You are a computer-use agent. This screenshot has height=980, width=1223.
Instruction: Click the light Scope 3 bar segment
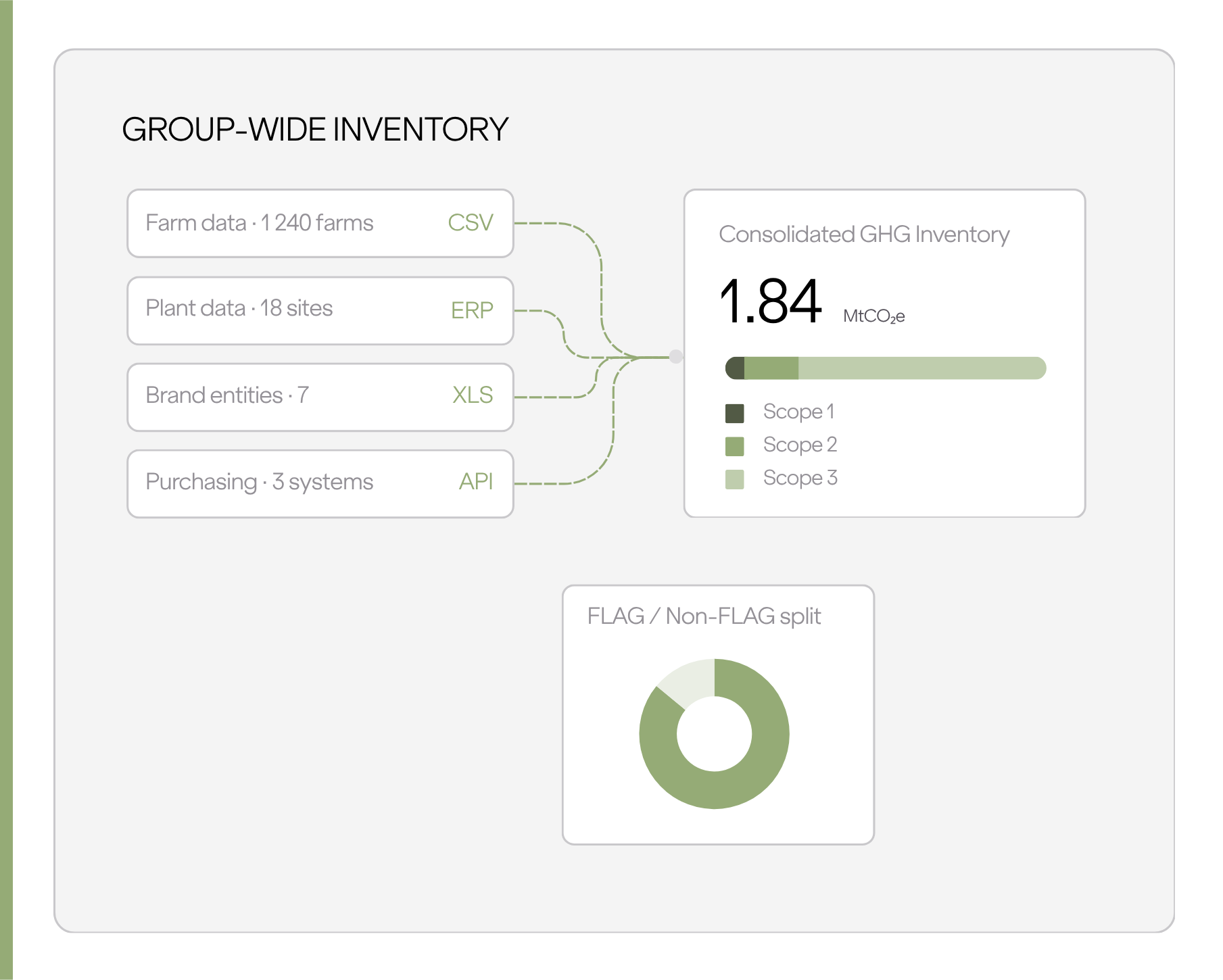click(x=922, y=368)
